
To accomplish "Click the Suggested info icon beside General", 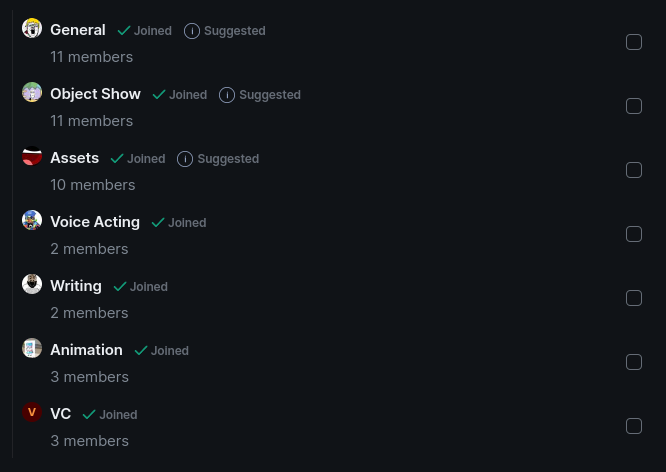I will pos(192,31).
